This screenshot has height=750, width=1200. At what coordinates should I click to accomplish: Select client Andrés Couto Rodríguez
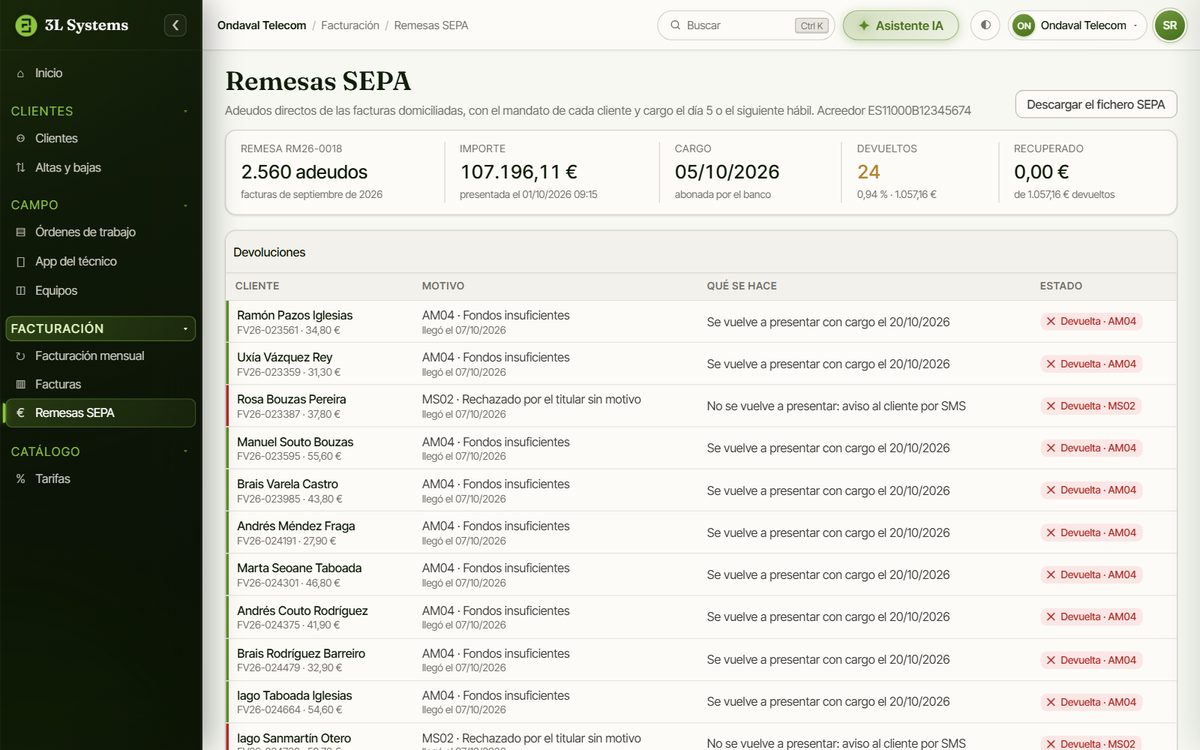click(302, 611)
